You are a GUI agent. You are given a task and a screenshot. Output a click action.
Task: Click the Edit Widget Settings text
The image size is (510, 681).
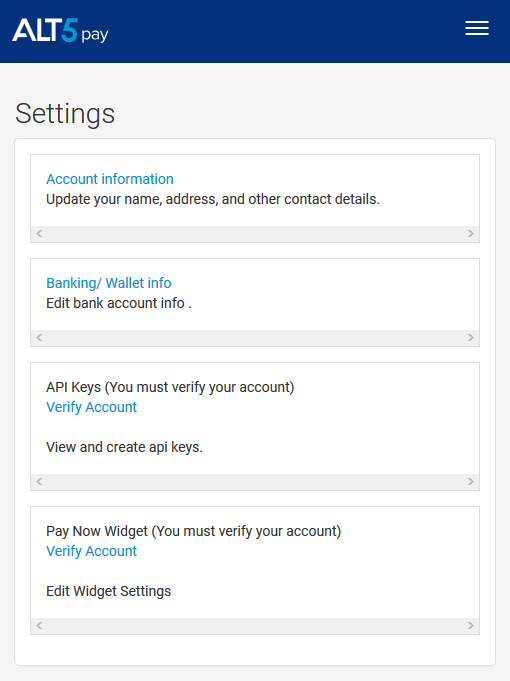click(109, 591)
